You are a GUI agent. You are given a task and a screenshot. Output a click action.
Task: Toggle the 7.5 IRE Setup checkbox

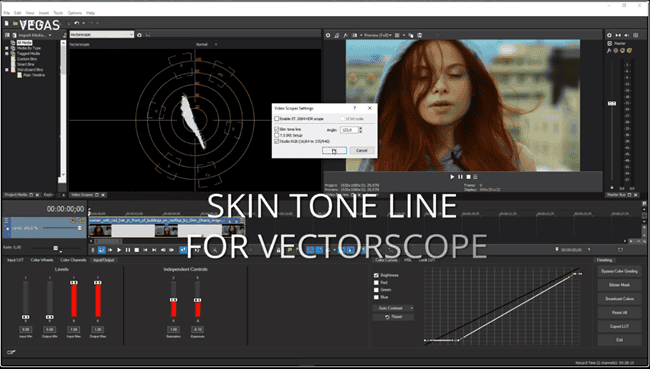(x=276, y=135)
